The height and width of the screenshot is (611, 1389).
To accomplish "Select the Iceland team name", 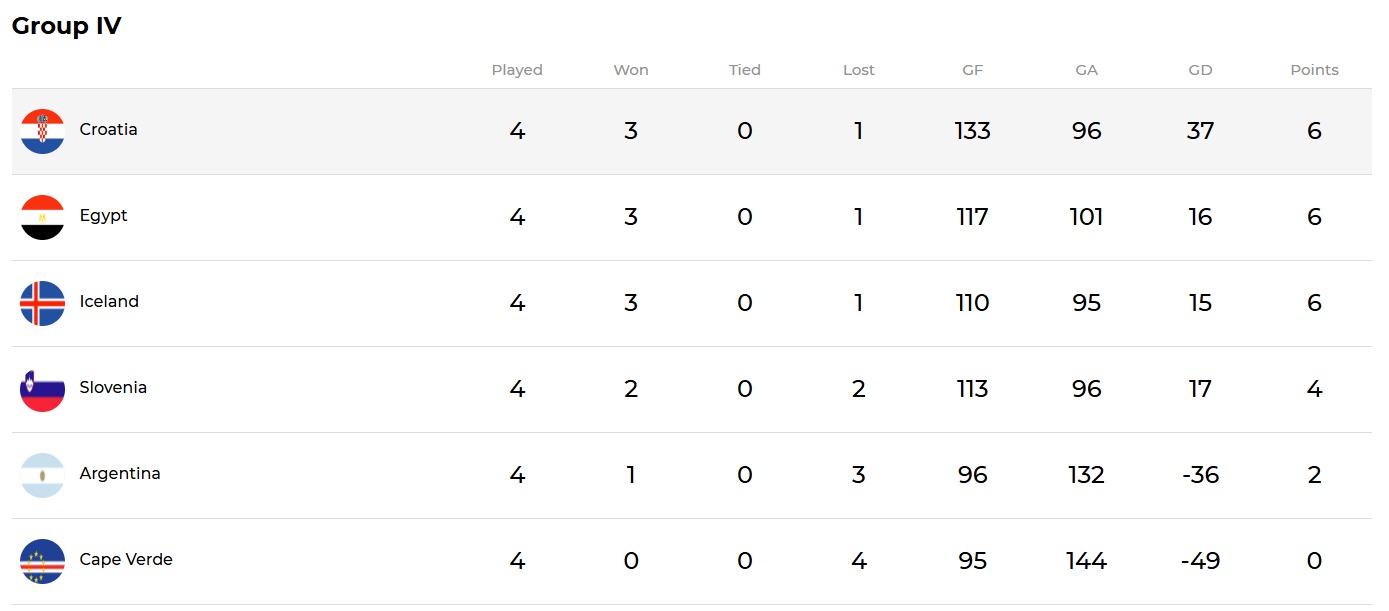I will pos(109,302).
